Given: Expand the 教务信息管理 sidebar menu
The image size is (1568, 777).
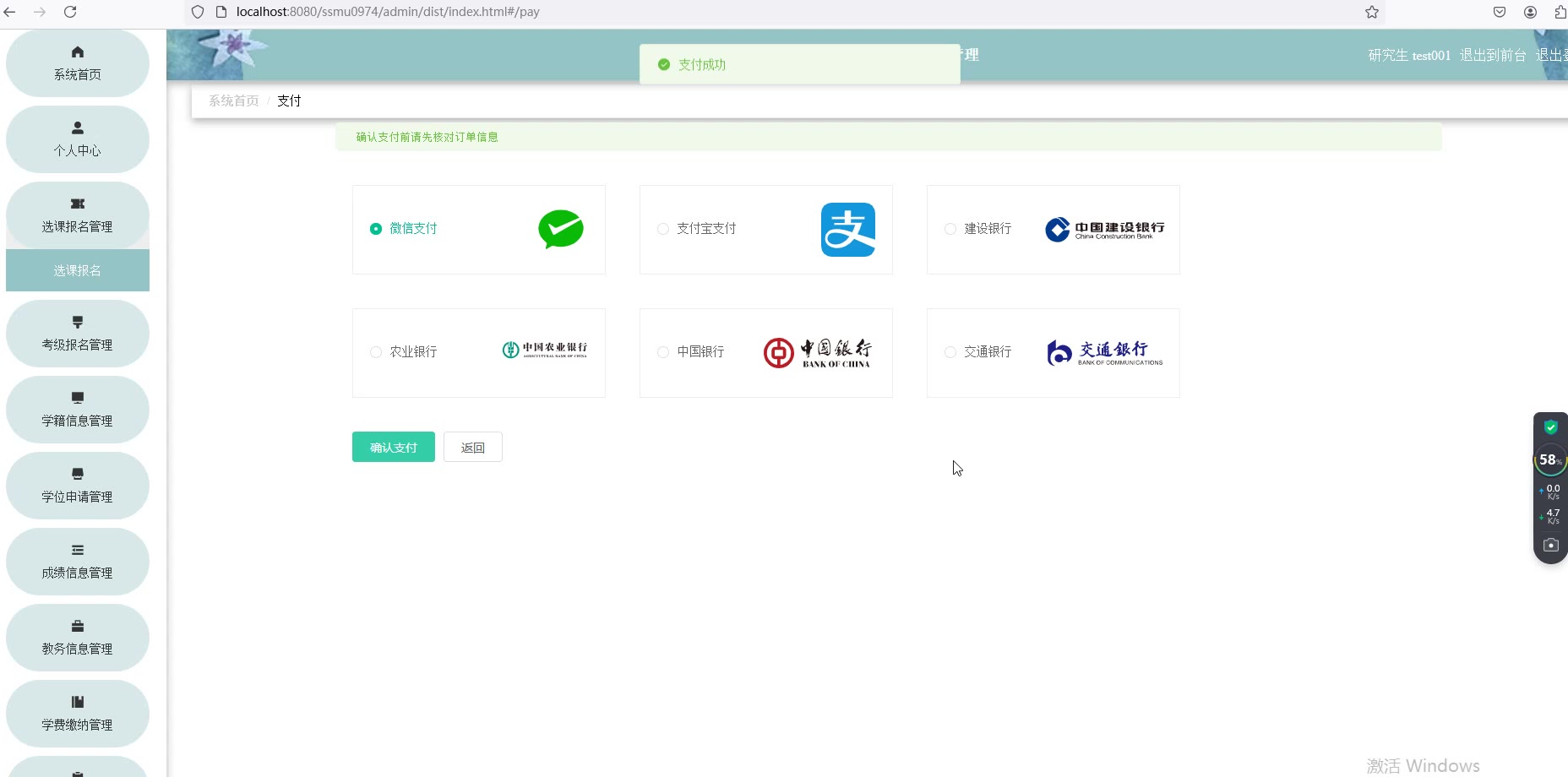Looking at the screenshot, I should tap(78, 638).
